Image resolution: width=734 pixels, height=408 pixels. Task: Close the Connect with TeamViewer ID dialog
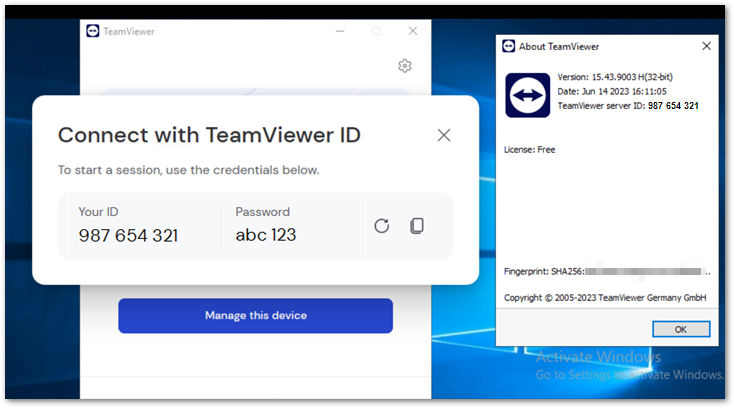pyautogui.click(x=444, y=135)
